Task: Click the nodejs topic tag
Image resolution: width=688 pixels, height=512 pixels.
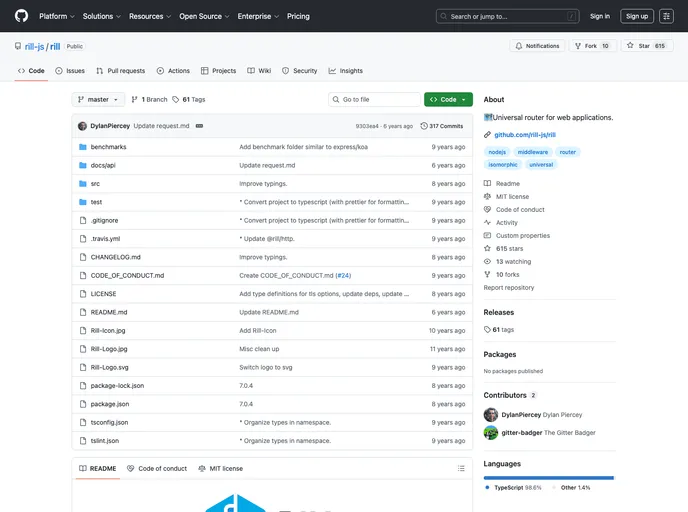Action: (x=497, y=152)
